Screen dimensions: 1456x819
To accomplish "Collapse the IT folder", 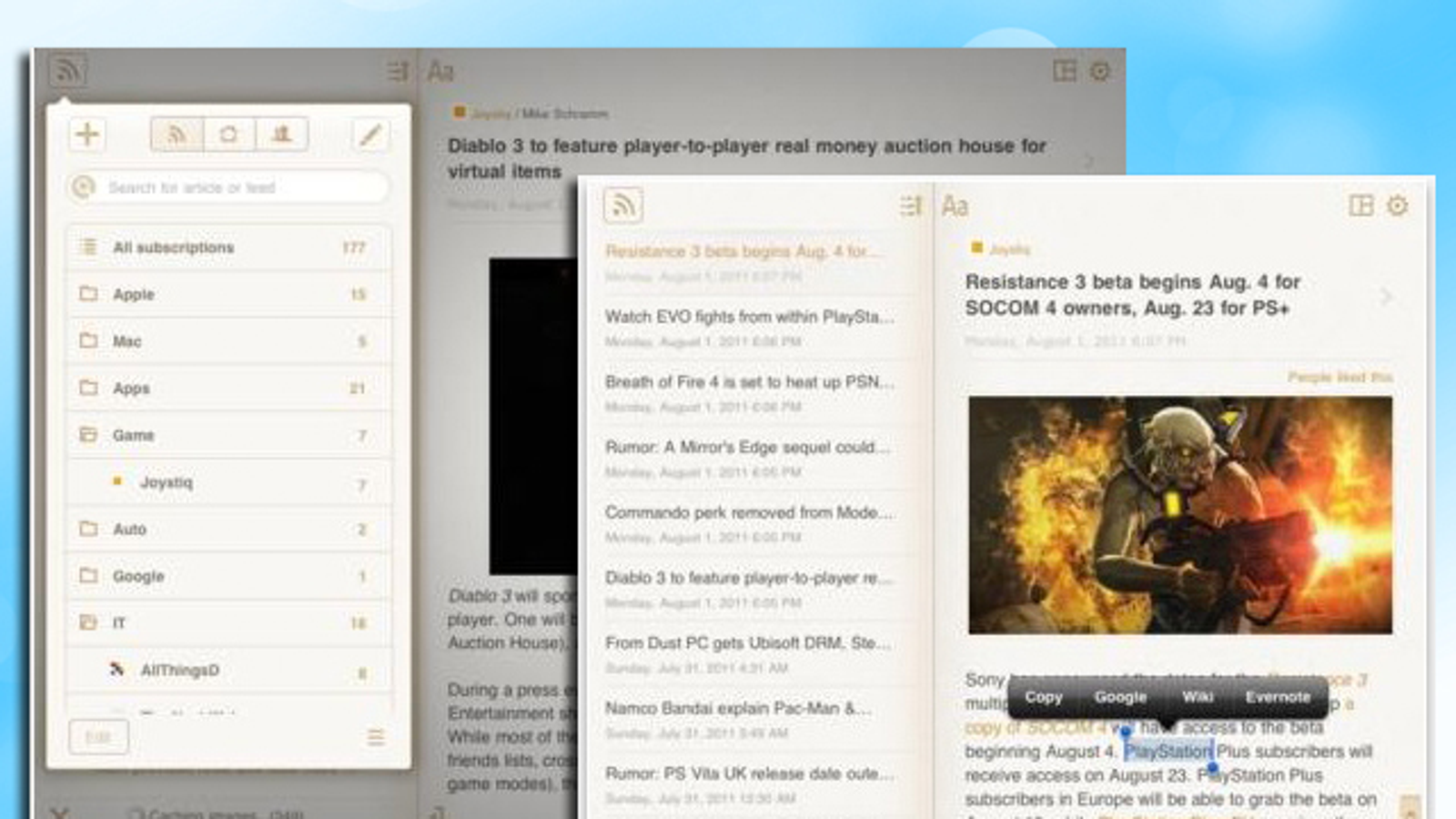I will 228,623.
